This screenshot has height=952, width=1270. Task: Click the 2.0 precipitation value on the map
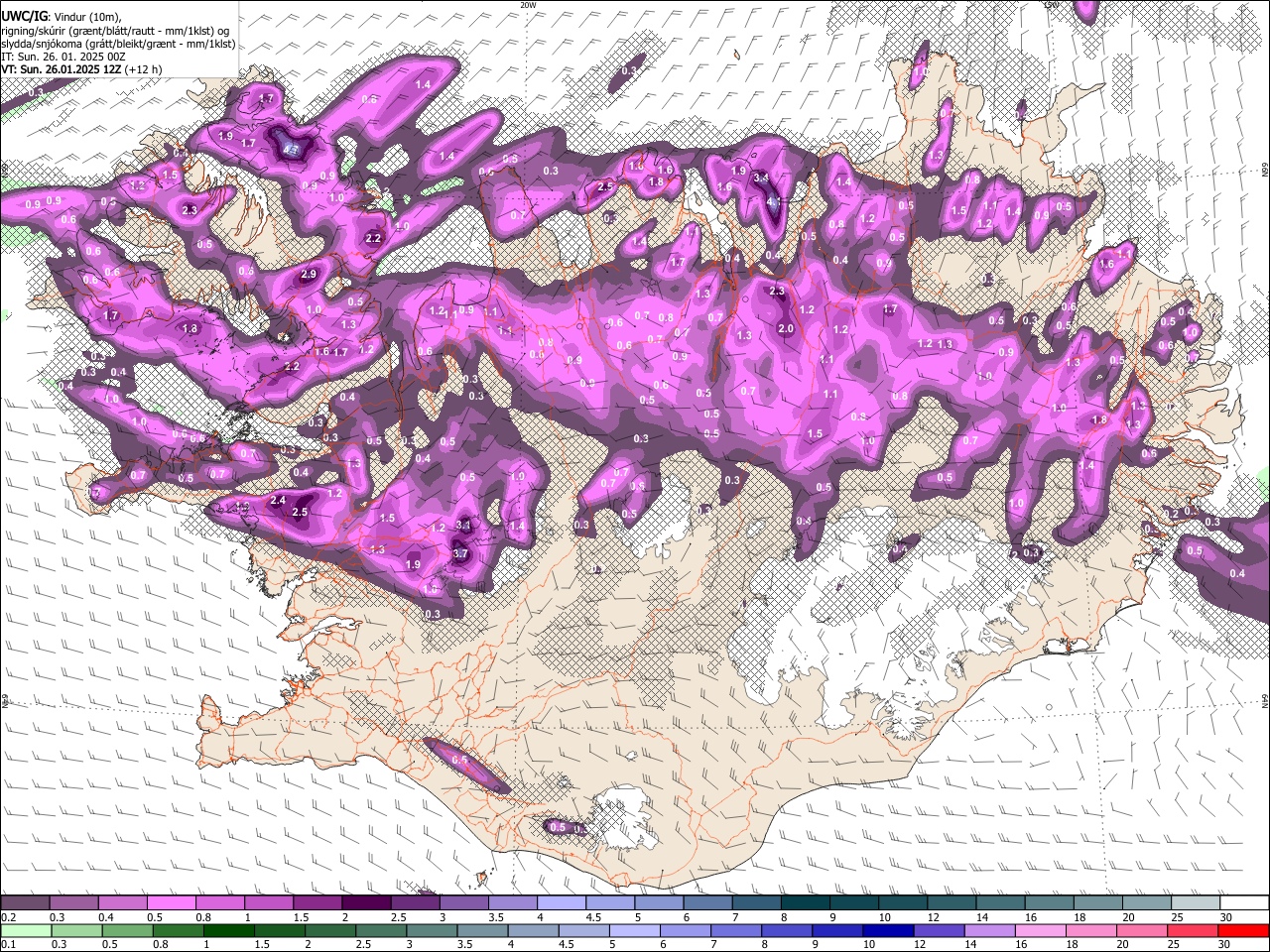(x=786, y=329)
